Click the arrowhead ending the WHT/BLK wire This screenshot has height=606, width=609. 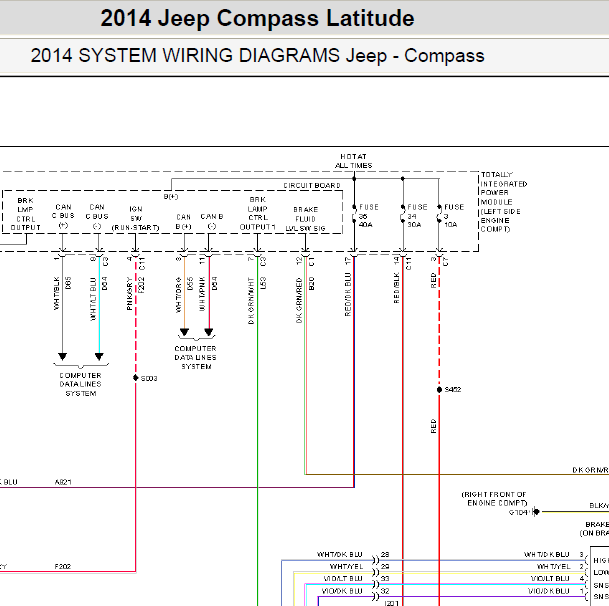(63, 356)
